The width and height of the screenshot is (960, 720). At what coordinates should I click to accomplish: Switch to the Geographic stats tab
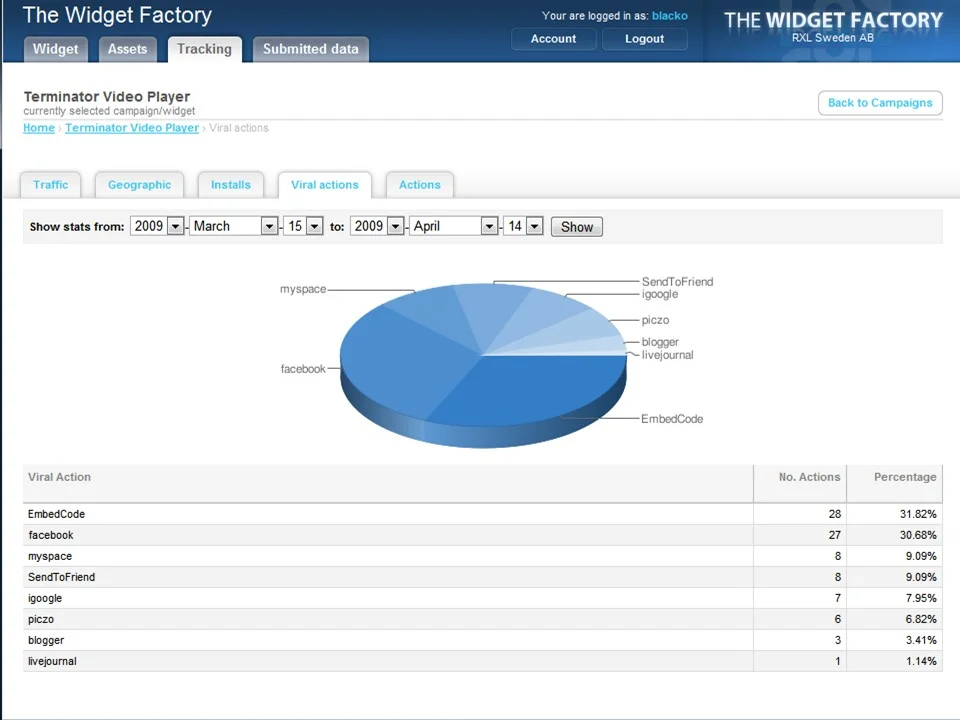click(139, 185)
